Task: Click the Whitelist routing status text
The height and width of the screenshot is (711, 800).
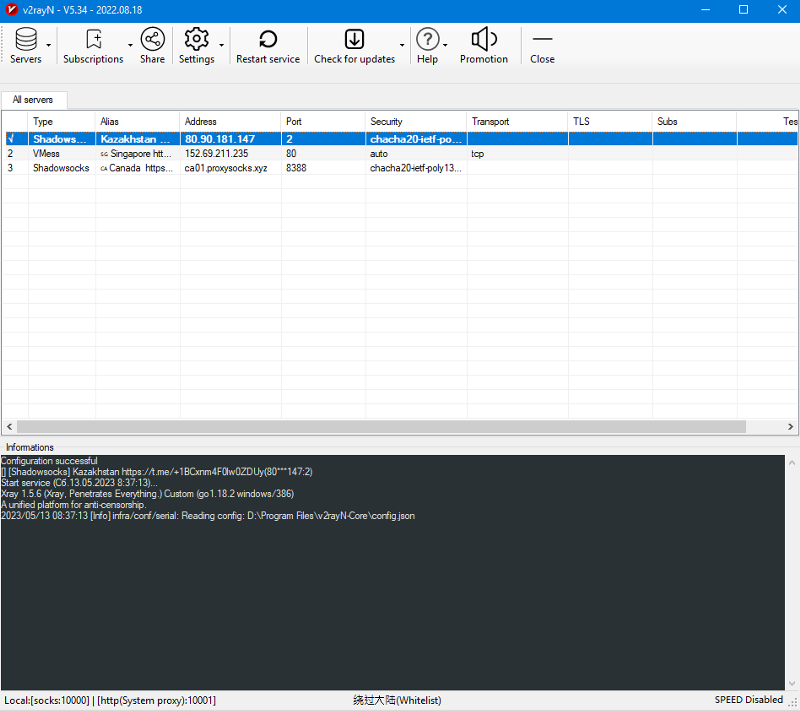Action: pyautogui.click(x=397, y=701)
